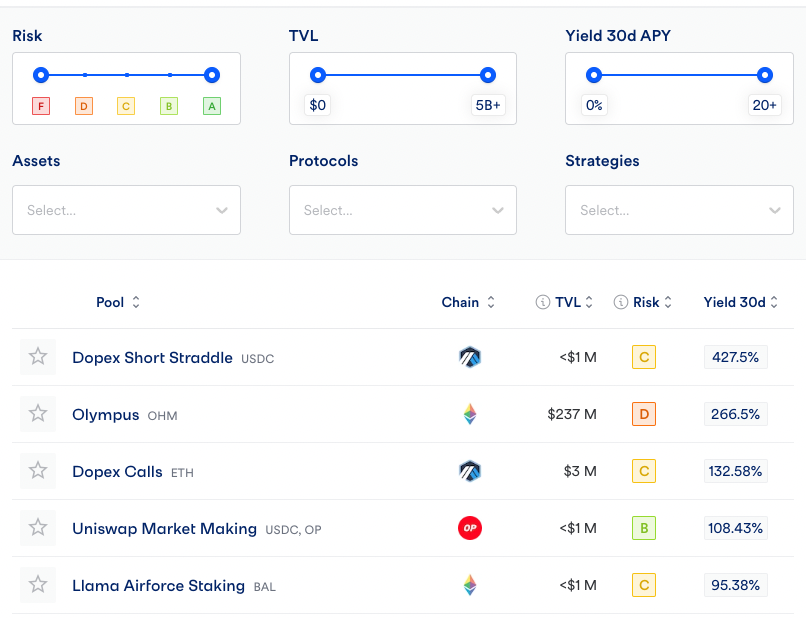Click the 108.43% yield value
Viewport: 806px width, 618px height.
[x=736, y=528]
